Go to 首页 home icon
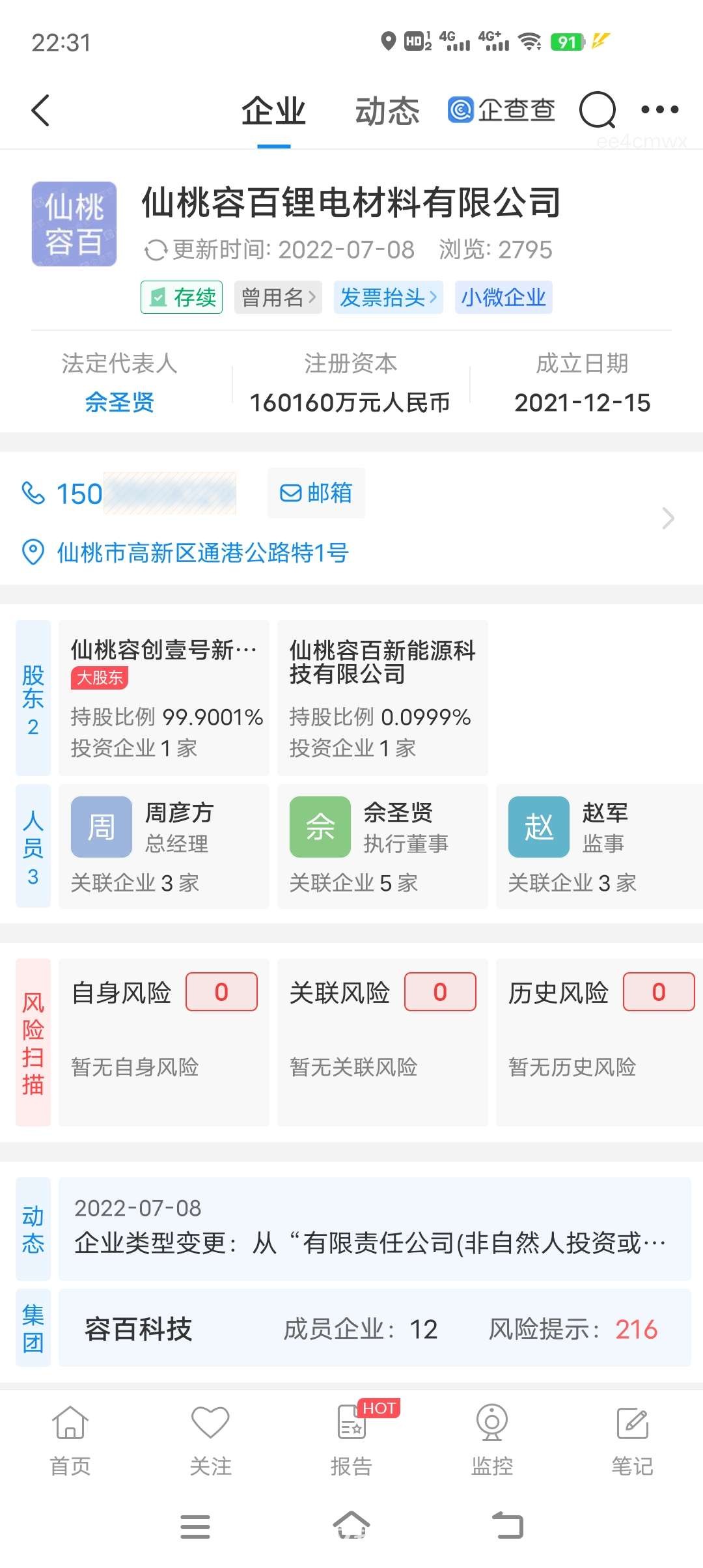This screenshot has width=703, height=1568. click(70, 1422)
